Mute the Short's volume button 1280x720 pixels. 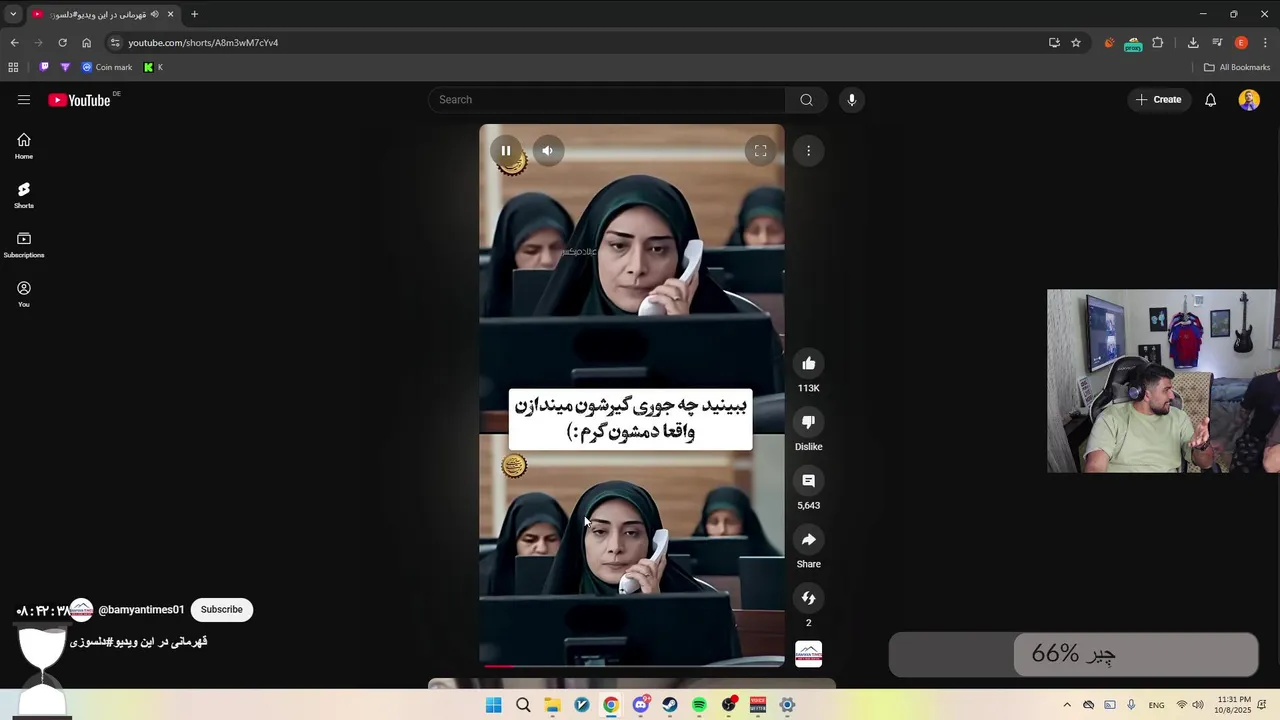(x=547, y=151)
